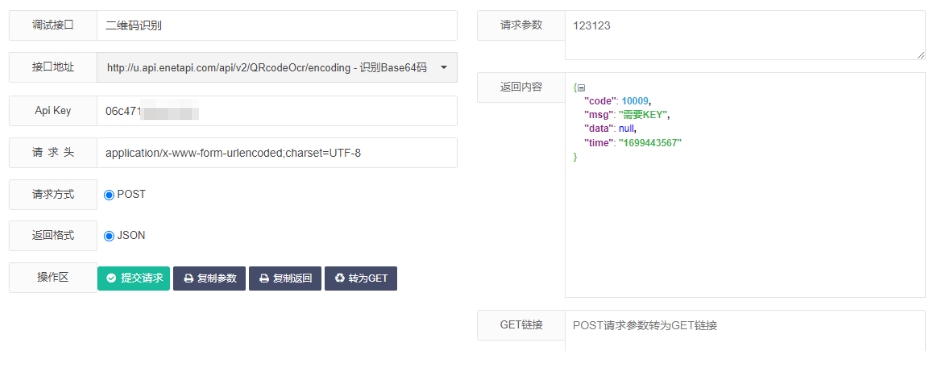Click the closing brace of JSON response
The height and width of the screenshot is (374, 934).
tap(575, 157)
